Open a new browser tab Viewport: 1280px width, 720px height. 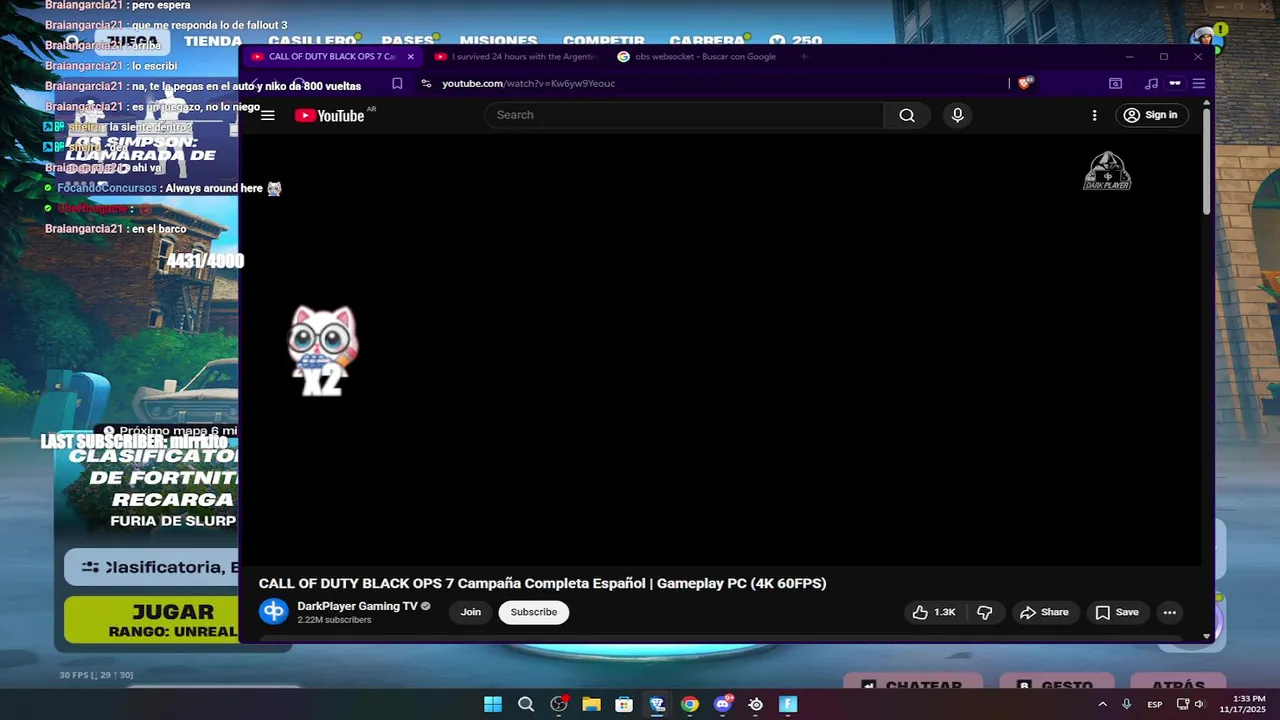coord(804,57)
